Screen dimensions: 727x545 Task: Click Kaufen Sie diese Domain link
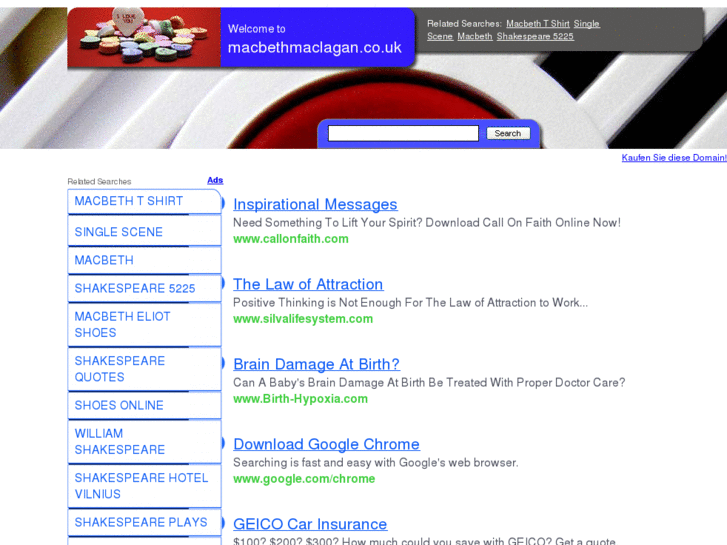[674, 158]
